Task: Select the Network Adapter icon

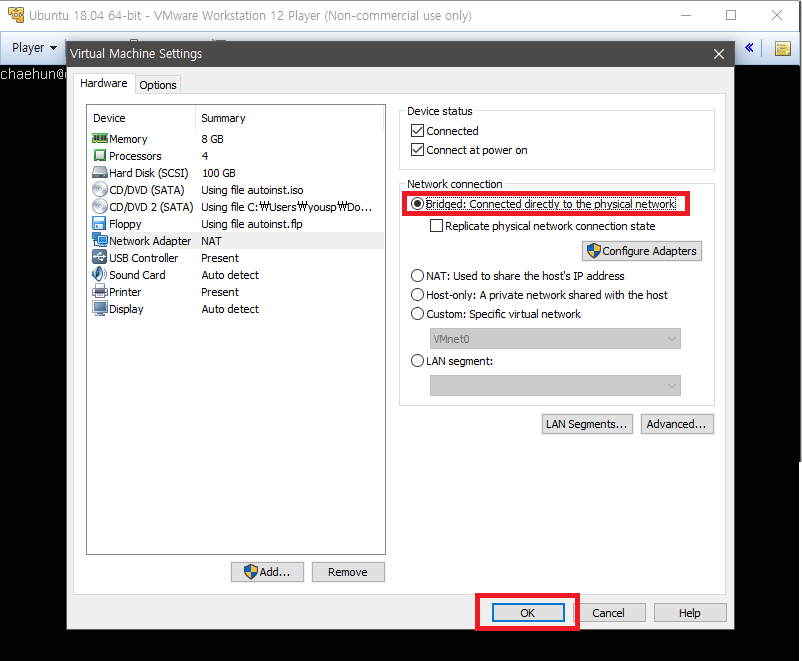Action: [100, 240]
